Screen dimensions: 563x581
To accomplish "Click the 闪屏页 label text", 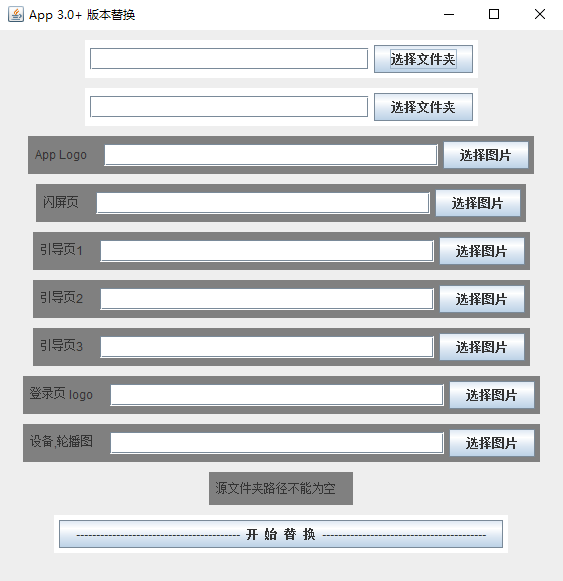I will click(x=60, y=202).
